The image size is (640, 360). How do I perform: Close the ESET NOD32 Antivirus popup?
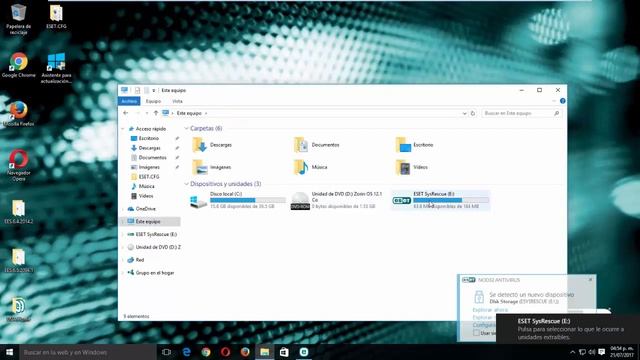tap(590, 280)
